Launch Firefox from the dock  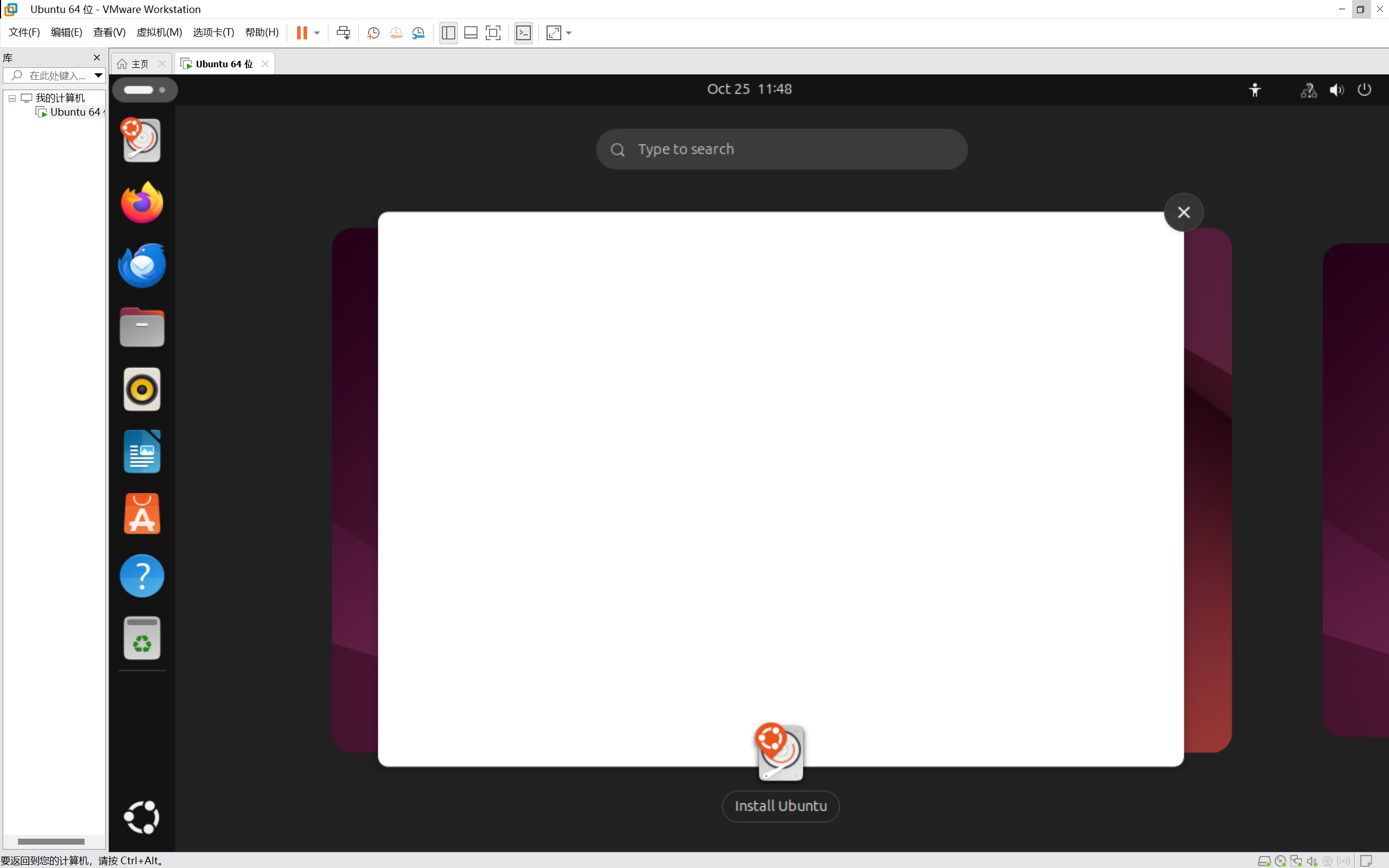pos(142,202)
